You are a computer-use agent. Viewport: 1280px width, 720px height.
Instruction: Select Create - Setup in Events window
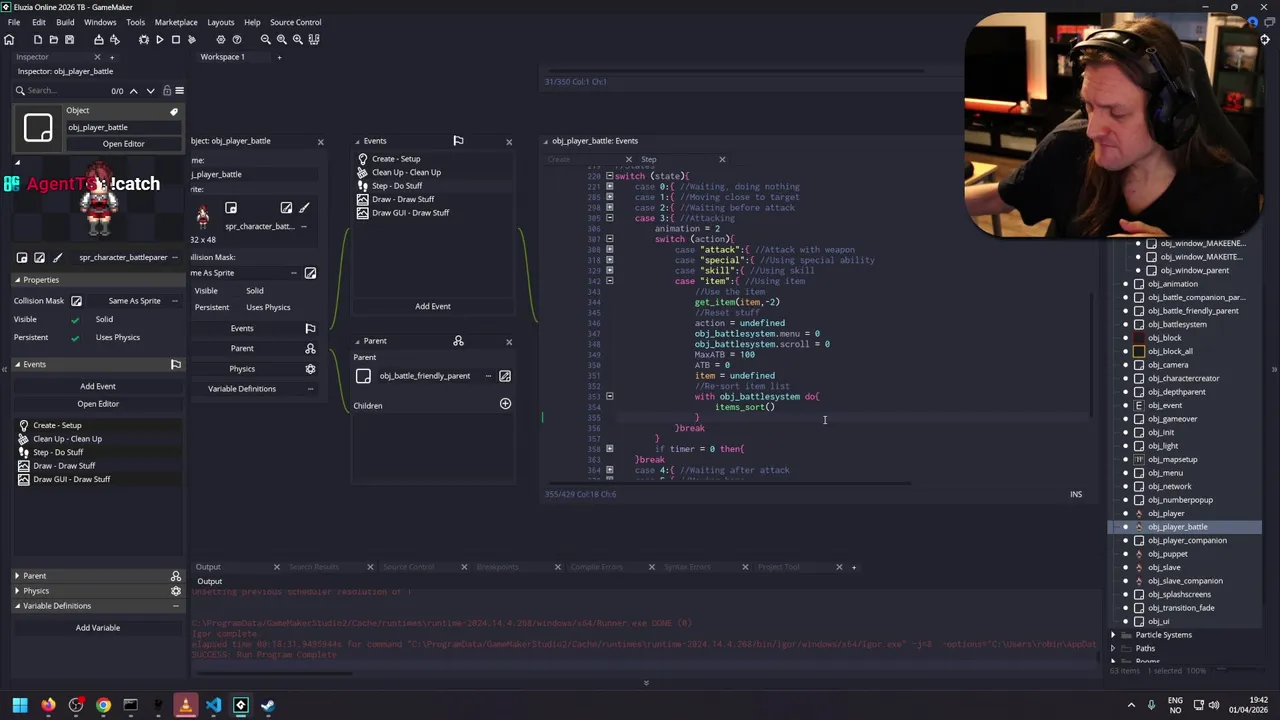click(x=396, y=159)
